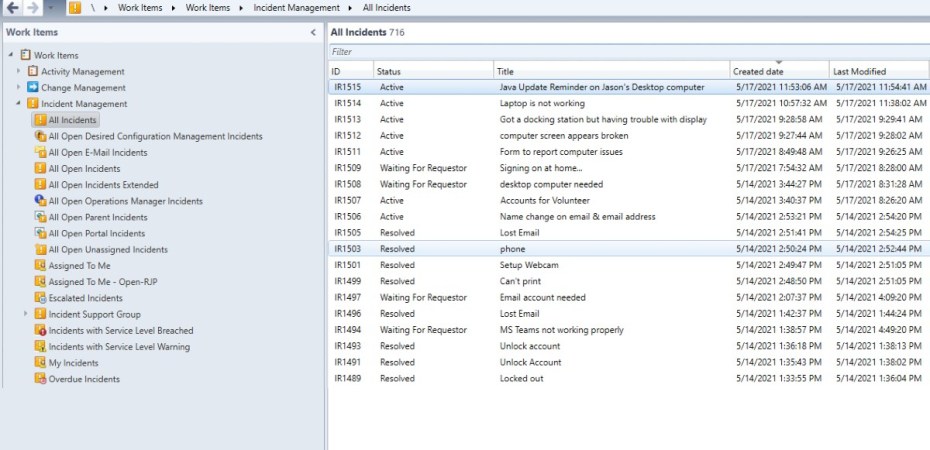Sort by the Title column header
This screenshot has height=450, width=930.
point(612,71)
